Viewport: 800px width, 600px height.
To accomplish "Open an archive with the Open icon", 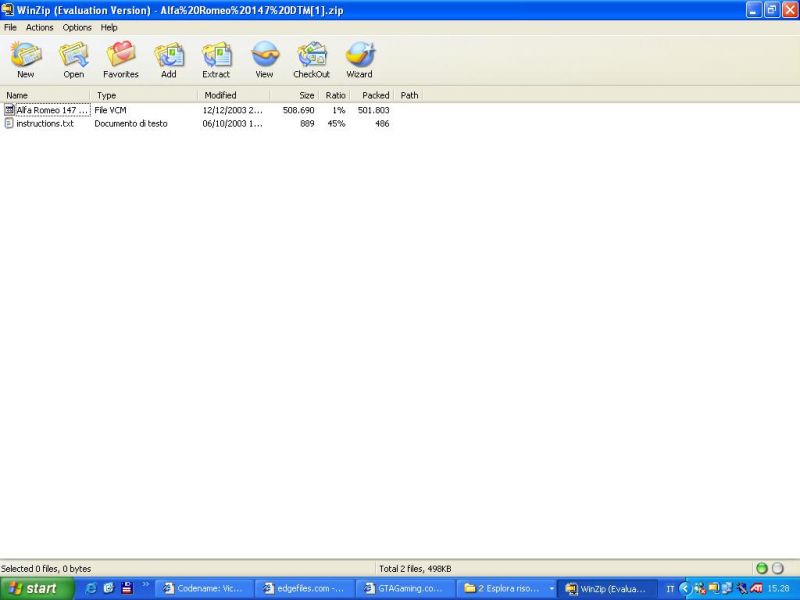I will tap(74, 55).
